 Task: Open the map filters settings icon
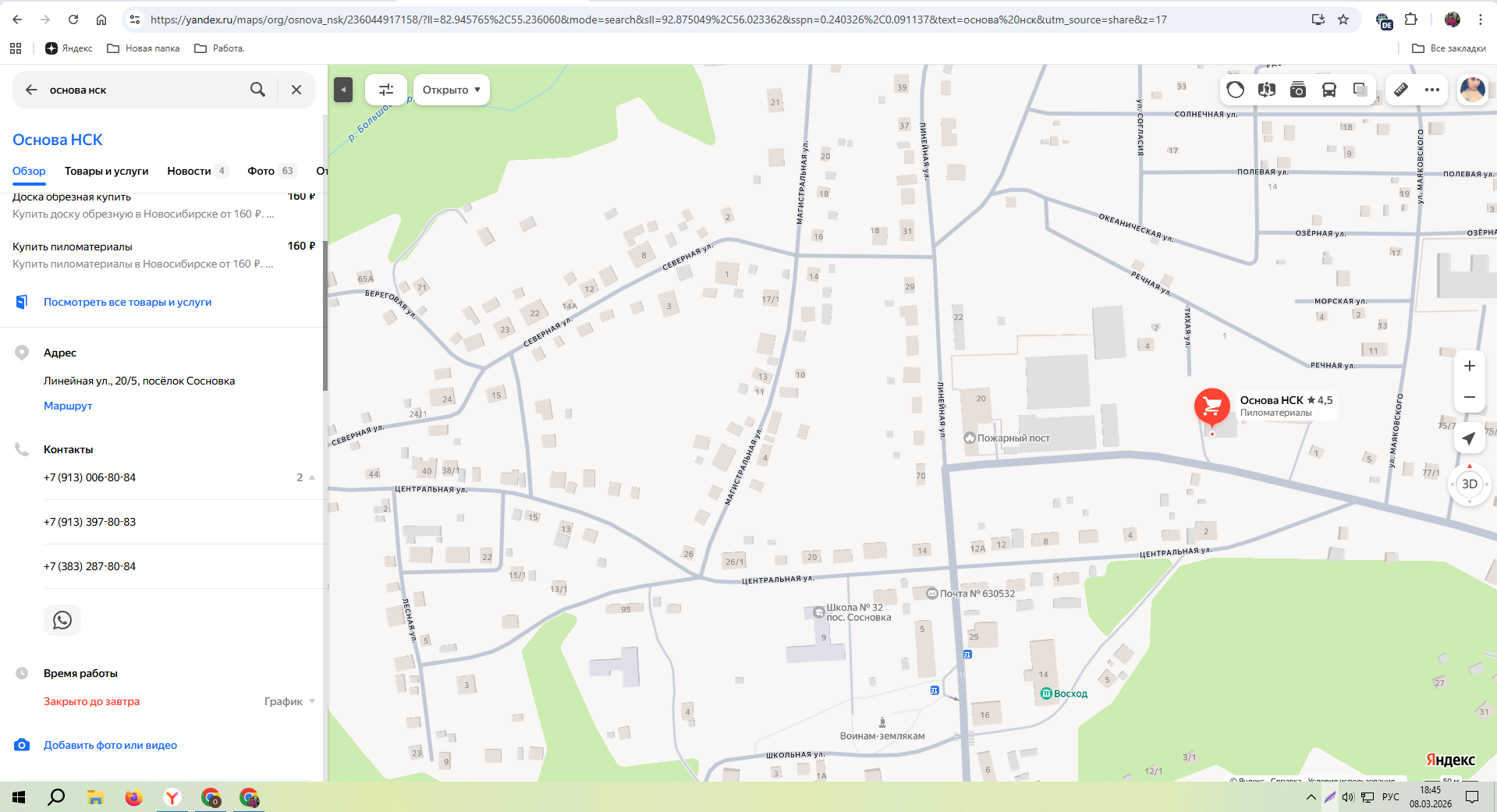coord(386,90)
